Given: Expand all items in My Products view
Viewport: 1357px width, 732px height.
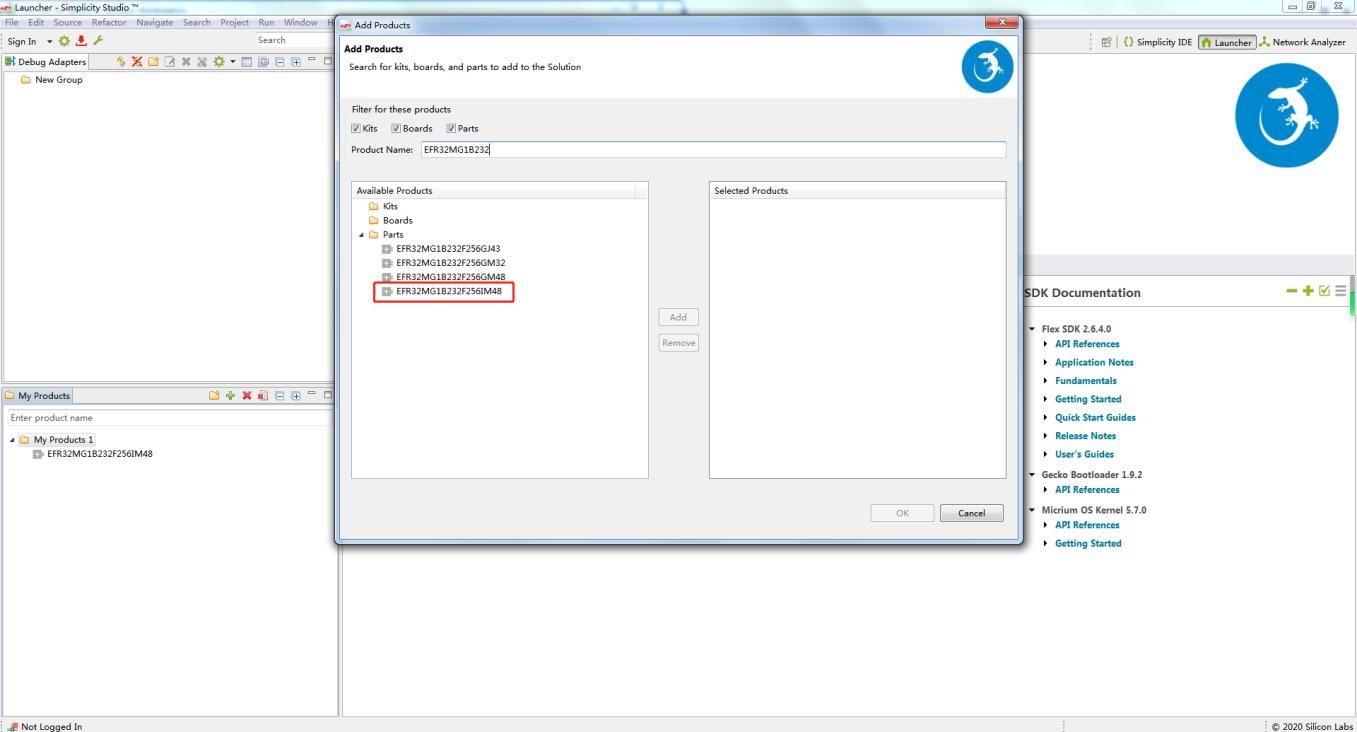Looking at the screenshot, I should click(x=296, y=396).
